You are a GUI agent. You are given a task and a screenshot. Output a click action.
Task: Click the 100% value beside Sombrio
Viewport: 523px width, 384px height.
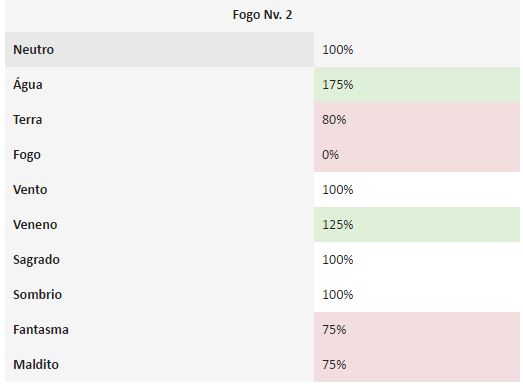[338, 295]
